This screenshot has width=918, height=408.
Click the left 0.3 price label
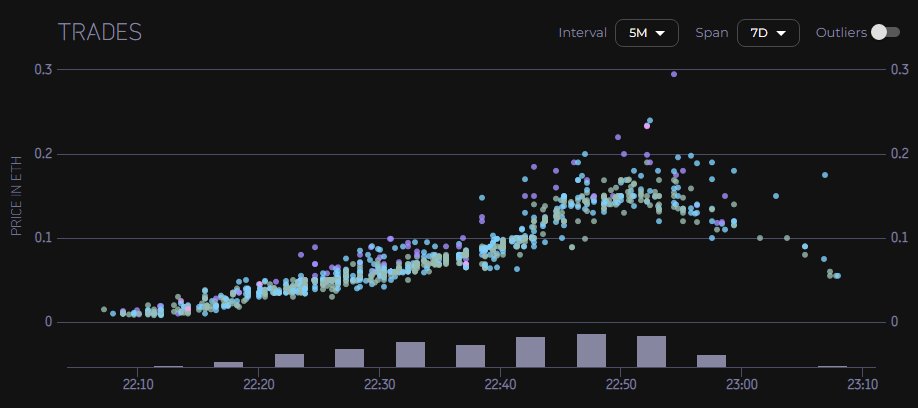[x=45, y=70]
